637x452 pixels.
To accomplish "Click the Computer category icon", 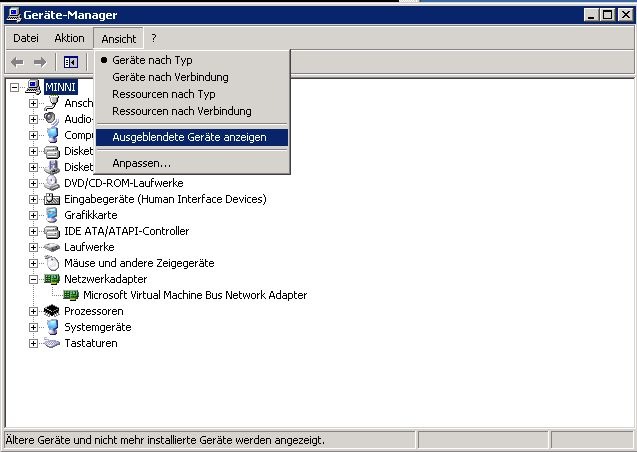I will click(52, 135).
